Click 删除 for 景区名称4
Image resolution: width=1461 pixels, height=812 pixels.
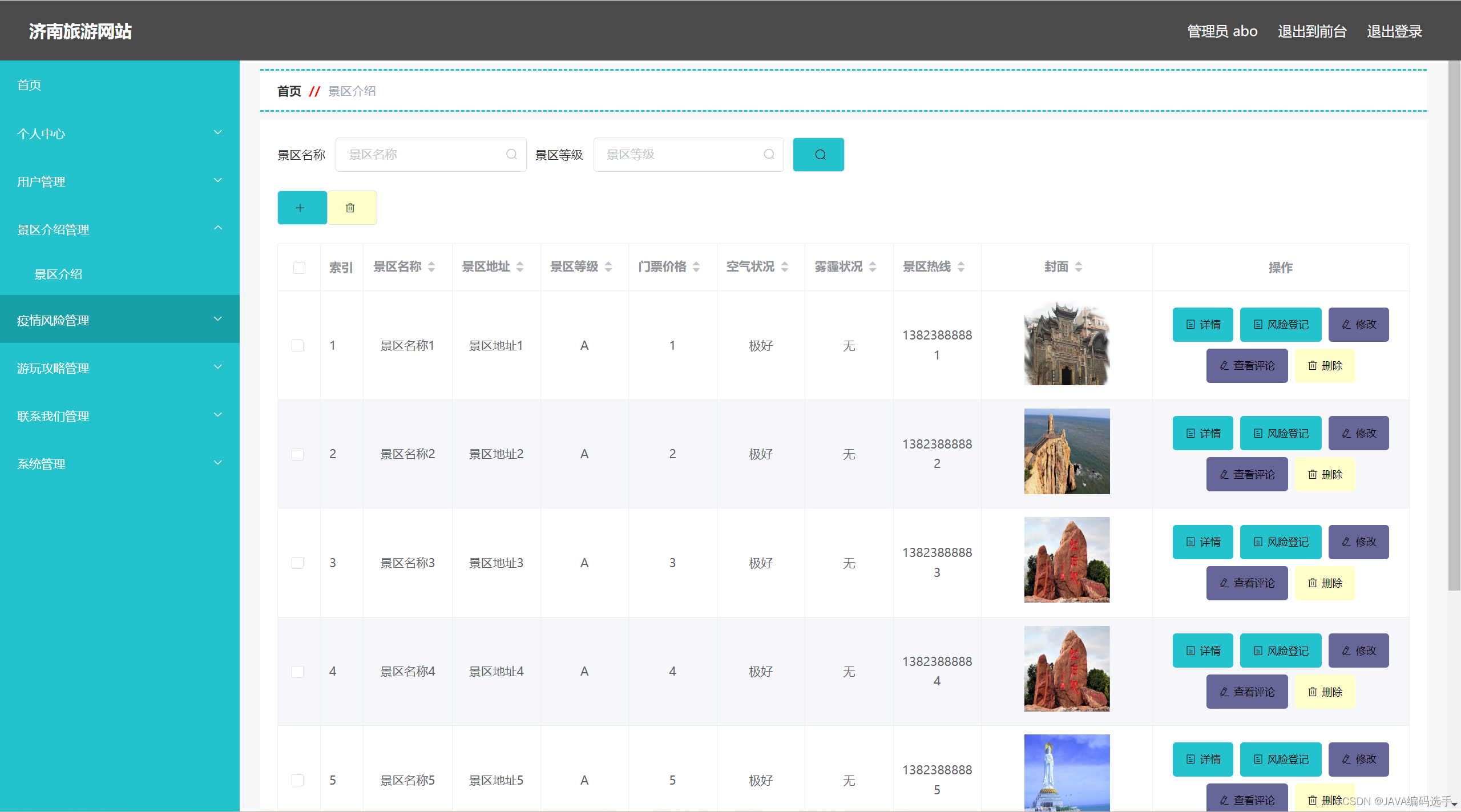(1325, 692)
